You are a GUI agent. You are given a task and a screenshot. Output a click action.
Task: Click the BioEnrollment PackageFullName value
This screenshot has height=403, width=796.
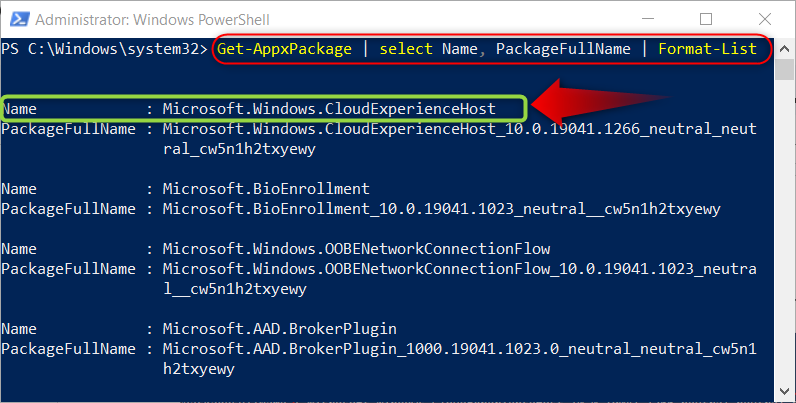pos(441,209)
